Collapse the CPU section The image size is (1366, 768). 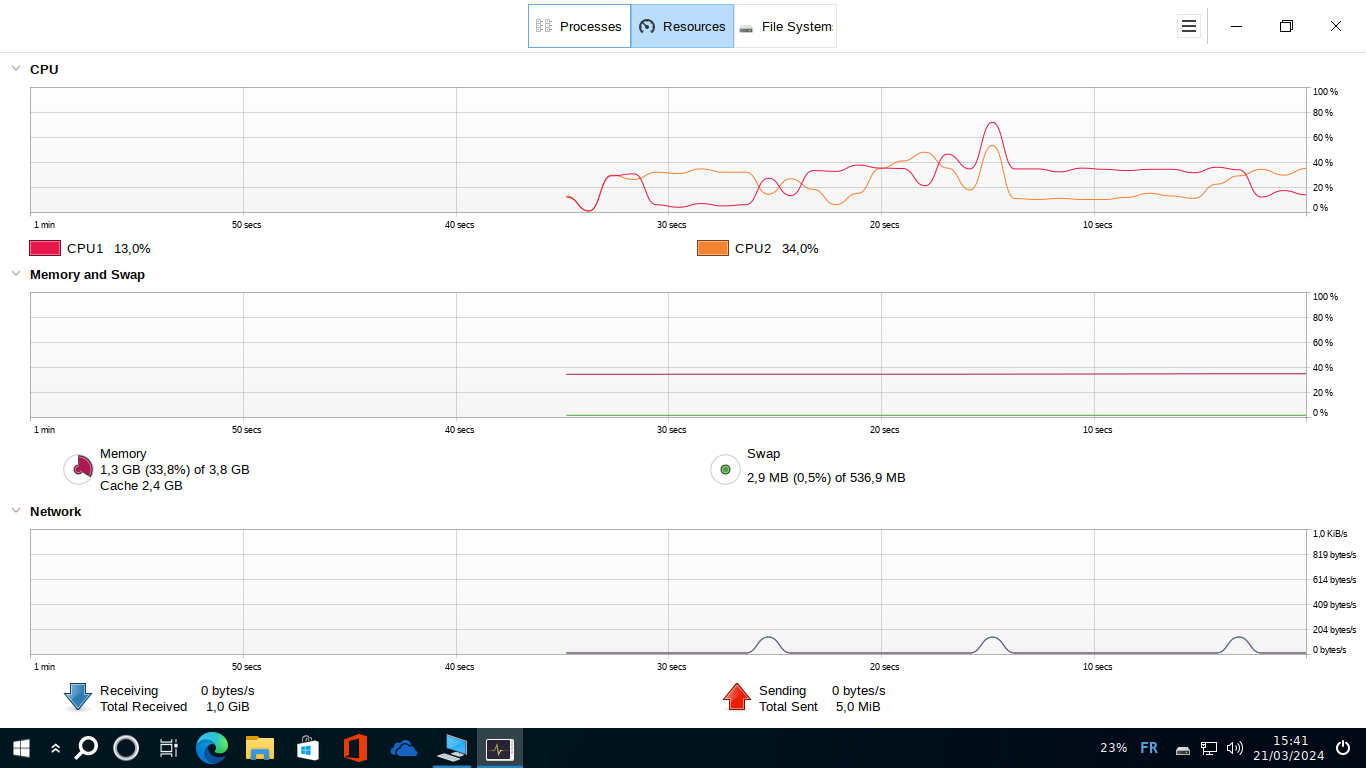click(16, 69)
